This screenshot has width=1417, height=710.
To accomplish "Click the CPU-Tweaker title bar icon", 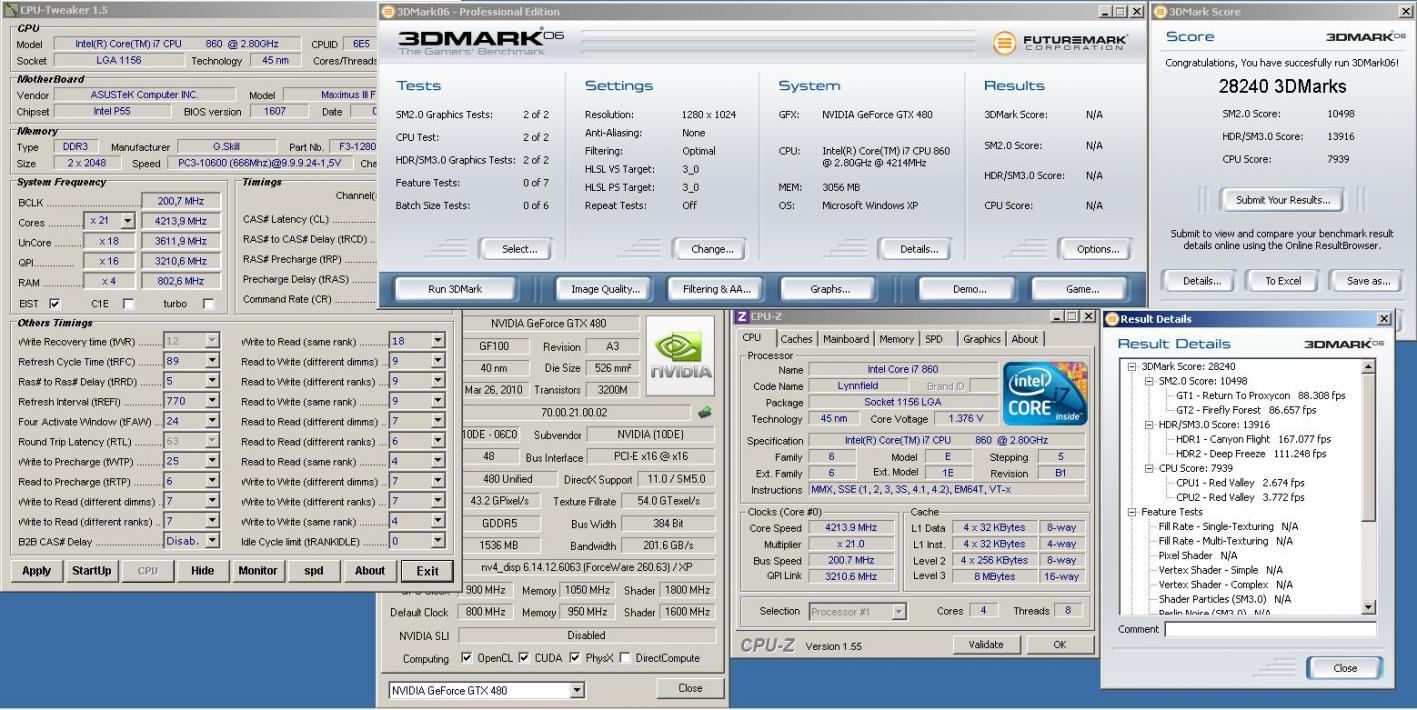I will (10, 10).
